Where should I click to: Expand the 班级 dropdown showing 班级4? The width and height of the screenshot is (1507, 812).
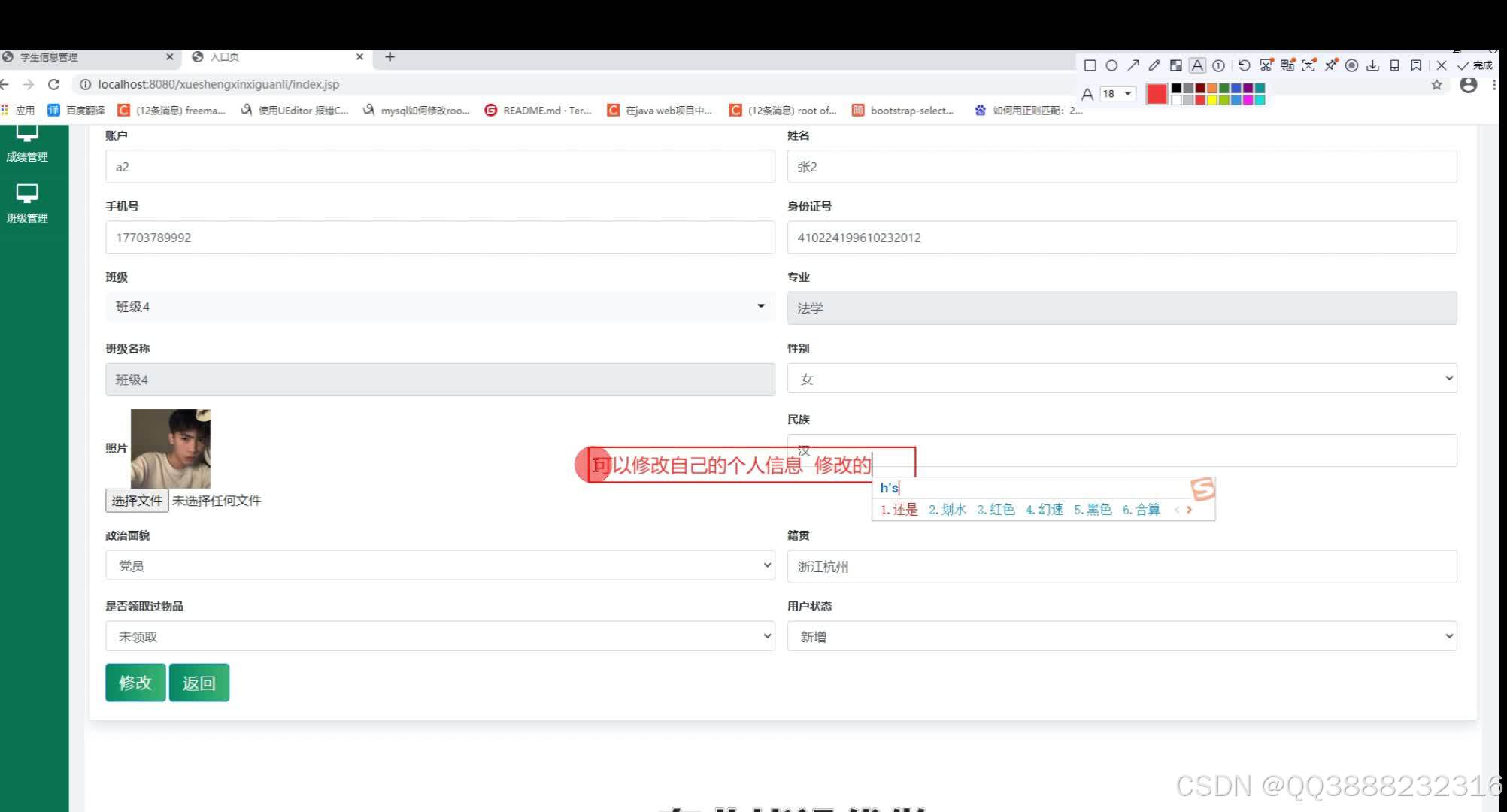click(x=440, y=307)
